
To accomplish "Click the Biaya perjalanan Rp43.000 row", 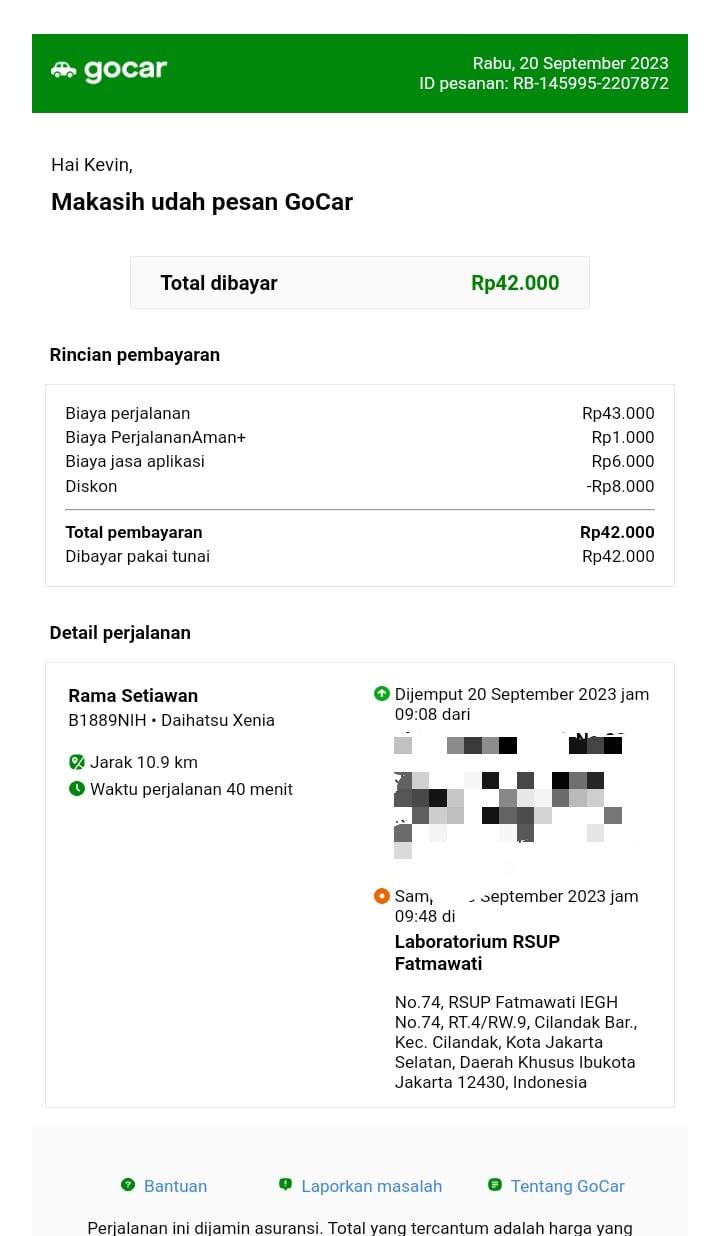I will tap(360, 413).
